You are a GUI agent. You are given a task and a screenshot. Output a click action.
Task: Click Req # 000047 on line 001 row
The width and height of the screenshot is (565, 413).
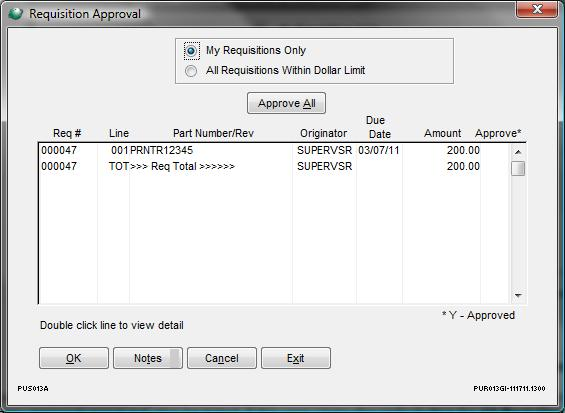click(x=59, y=150)
